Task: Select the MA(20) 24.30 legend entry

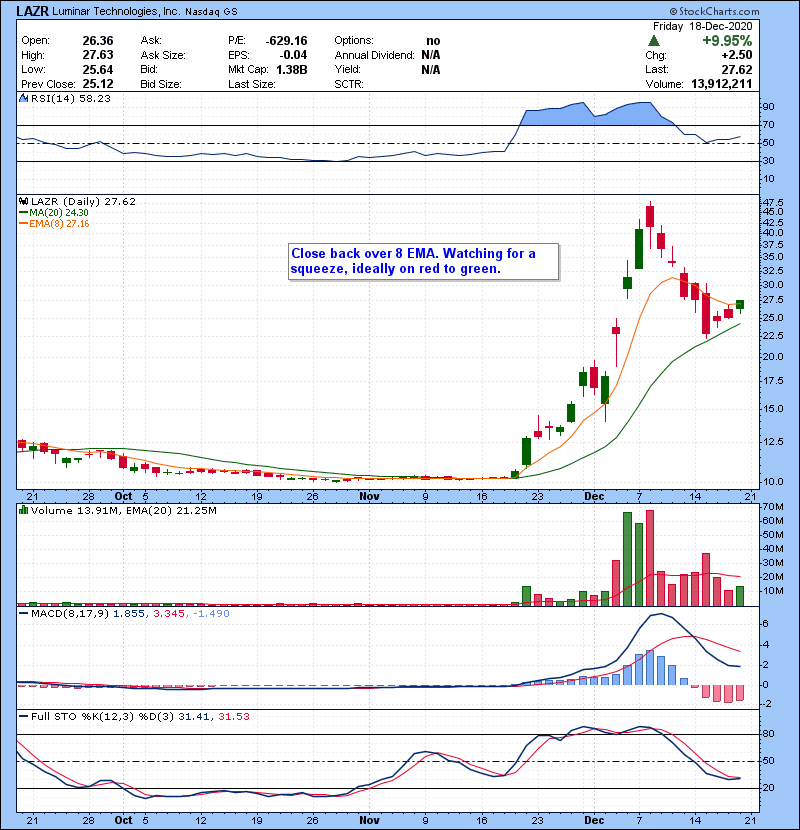Action: point(54,212)
